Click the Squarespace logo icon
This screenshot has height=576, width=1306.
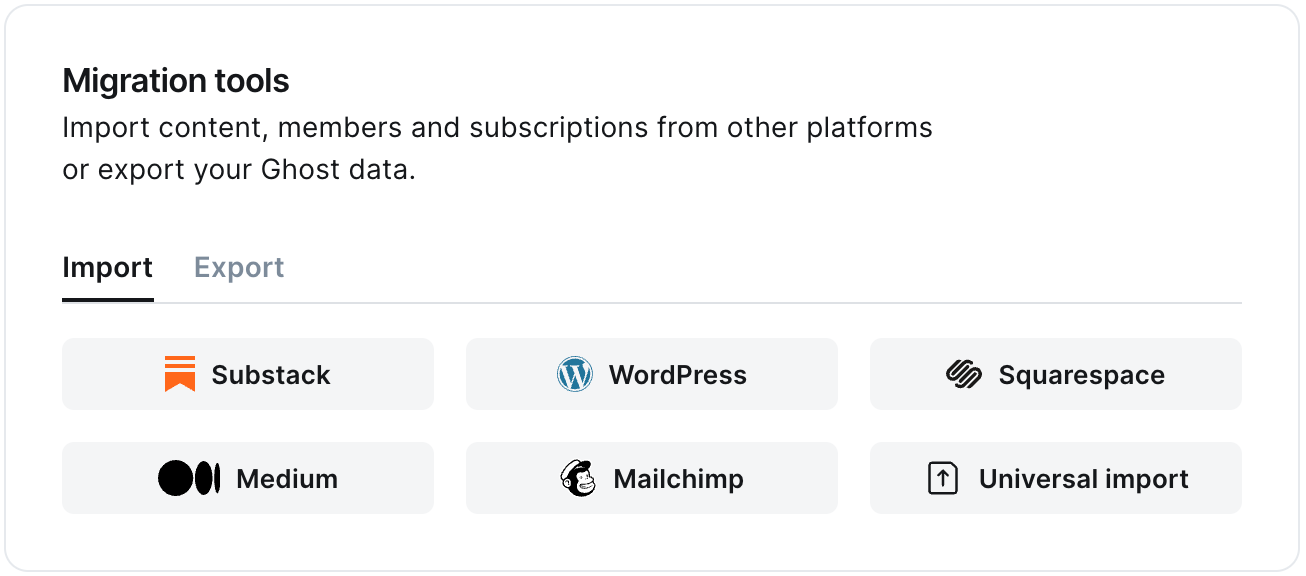[x=965, y=374]
